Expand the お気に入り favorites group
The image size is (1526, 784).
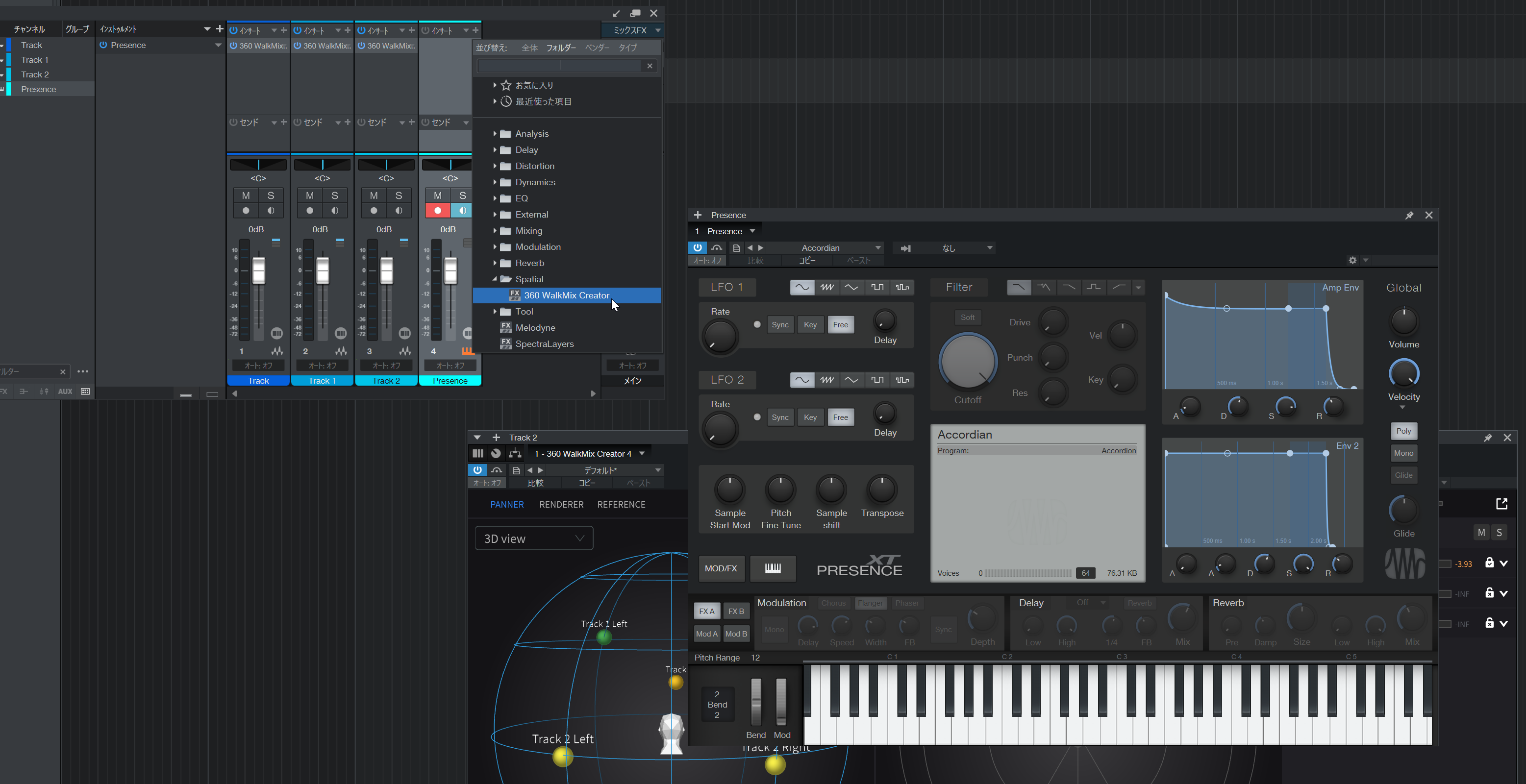coord(495,85)
